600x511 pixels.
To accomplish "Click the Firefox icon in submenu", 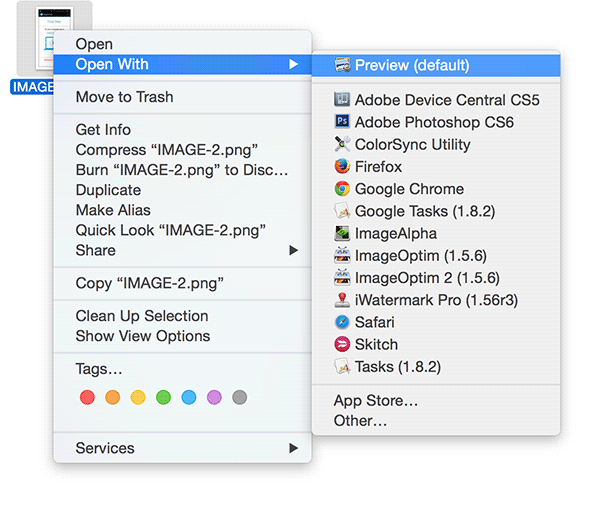I will (x=342, y=167).
